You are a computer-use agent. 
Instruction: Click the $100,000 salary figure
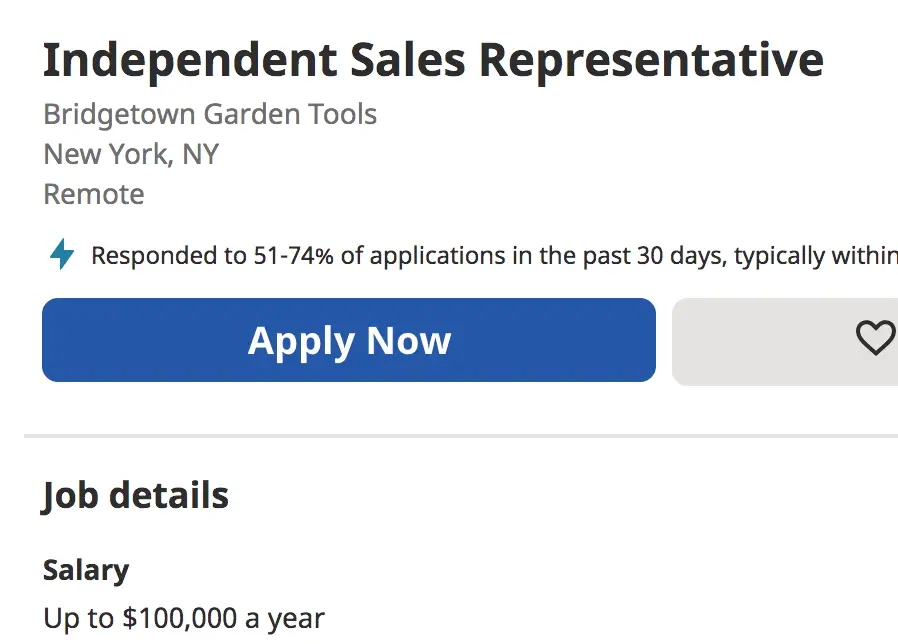click(x=180, y=618)
